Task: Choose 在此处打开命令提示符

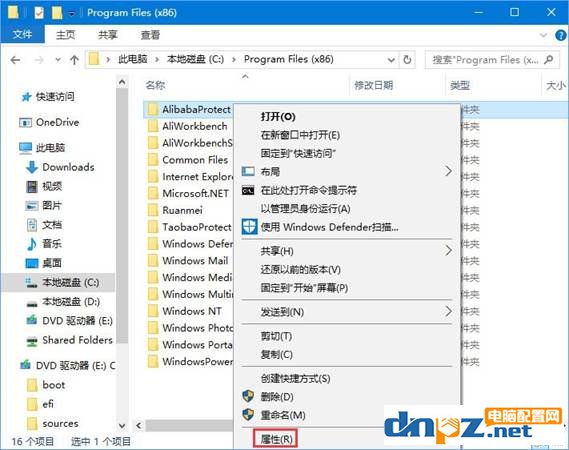Action: click(x=309, y=190)
